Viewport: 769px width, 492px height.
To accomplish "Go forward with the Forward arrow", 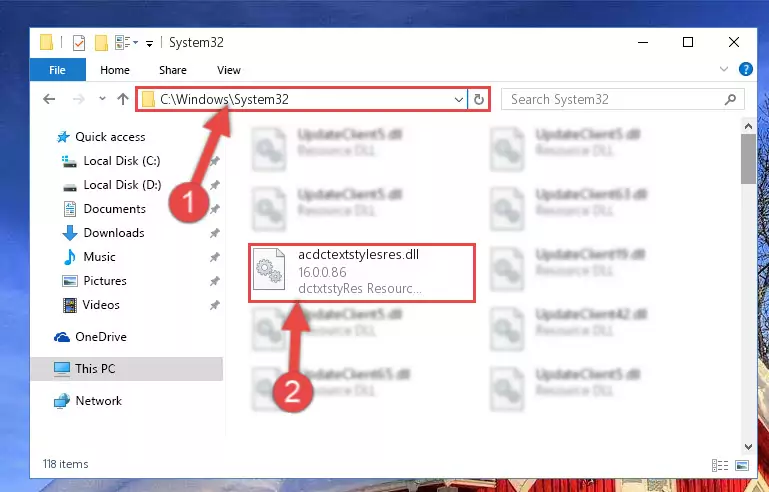I will pos(78,99).
